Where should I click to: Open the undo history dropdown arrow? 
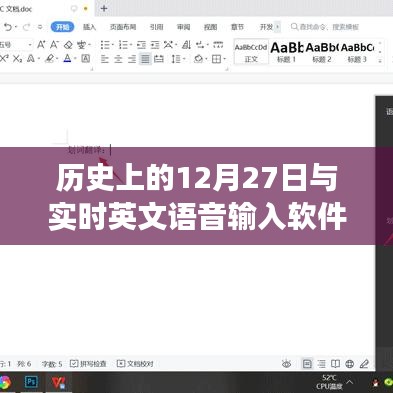[x=16, y=27]
